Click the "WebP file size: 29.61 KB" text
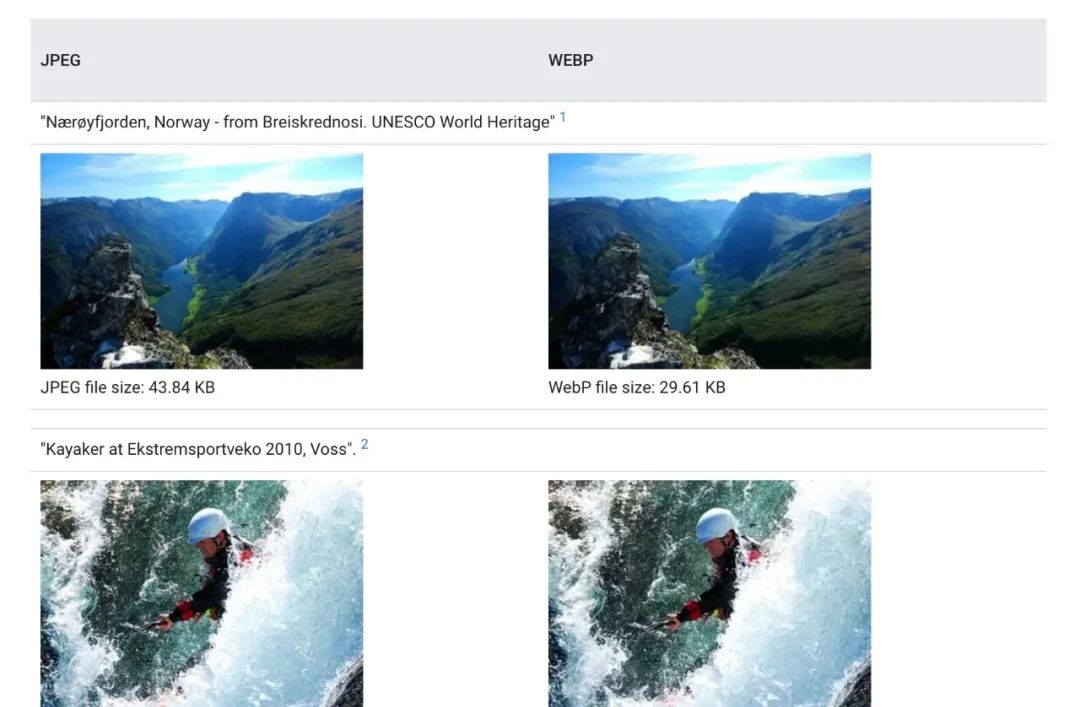 pos(636,387)
